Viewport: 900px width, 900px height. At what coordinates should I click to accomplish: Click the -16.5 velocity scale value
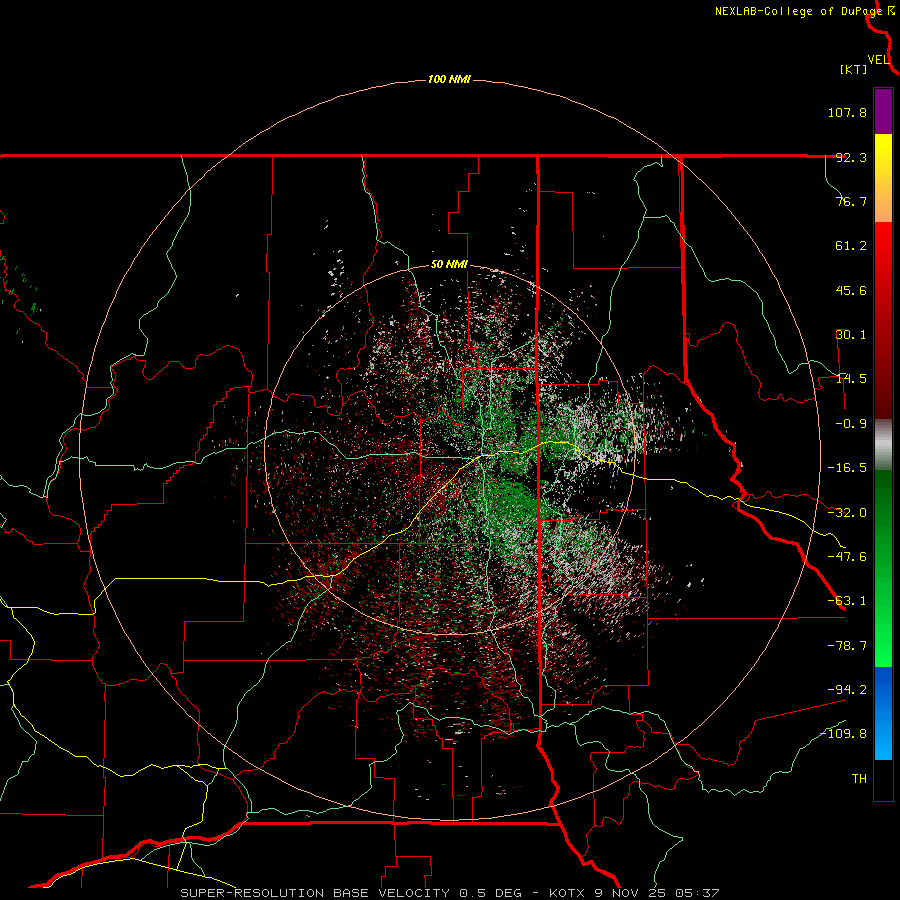coord(847,468)
